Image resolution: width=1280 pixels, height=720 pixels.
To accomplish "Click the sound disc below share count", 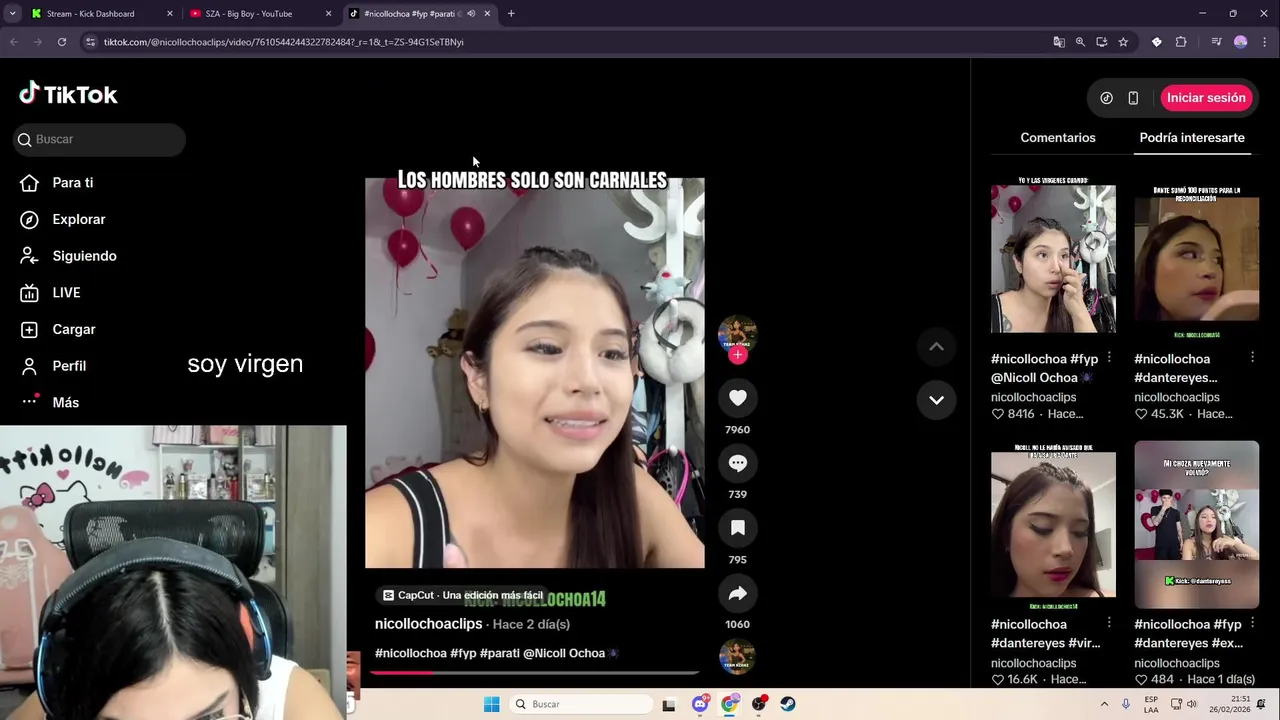I will point(738,657).
